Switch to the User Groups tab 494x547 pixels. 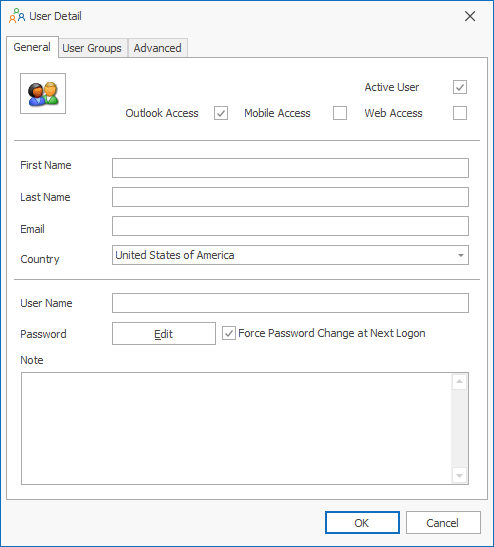click(x=92, y=48)
